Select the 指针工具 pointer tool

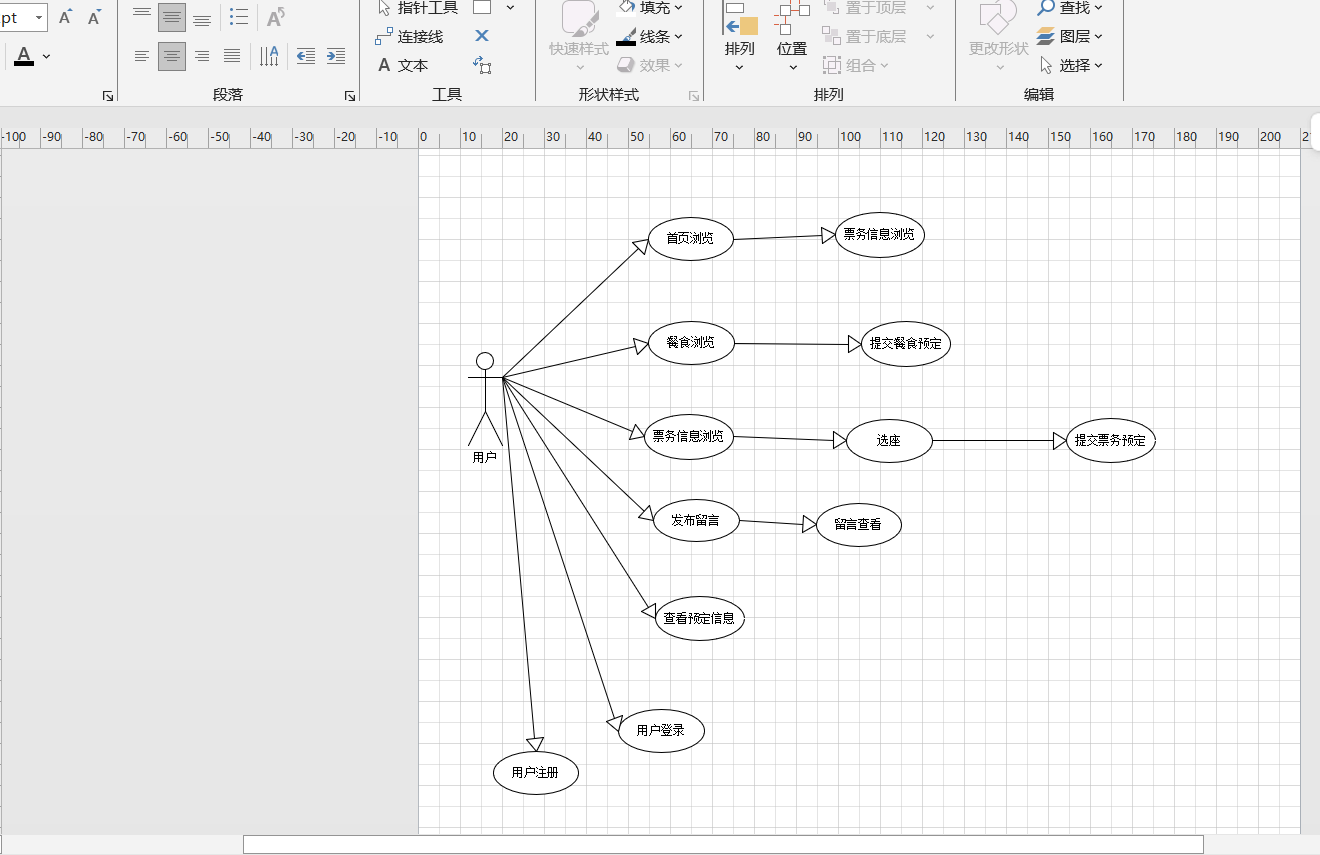point(417,8)
